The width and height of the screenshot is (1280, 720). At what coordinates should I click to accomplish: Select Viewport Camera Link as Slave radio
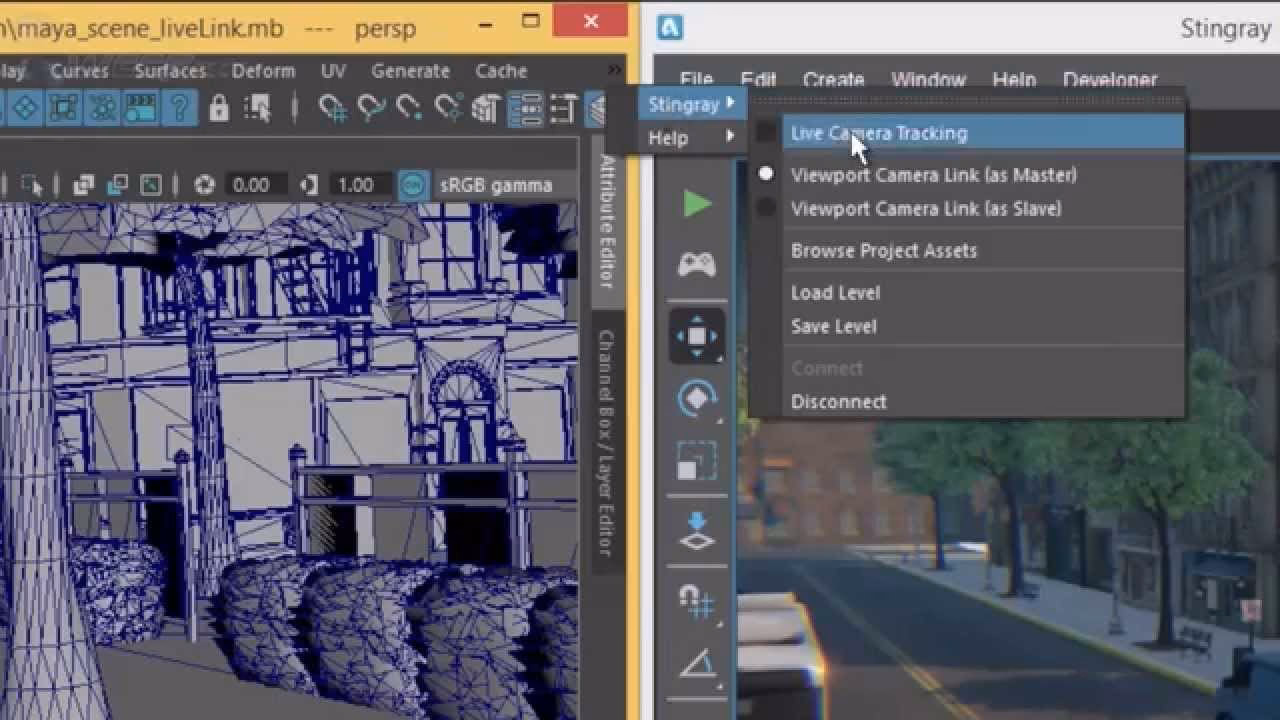766,208
